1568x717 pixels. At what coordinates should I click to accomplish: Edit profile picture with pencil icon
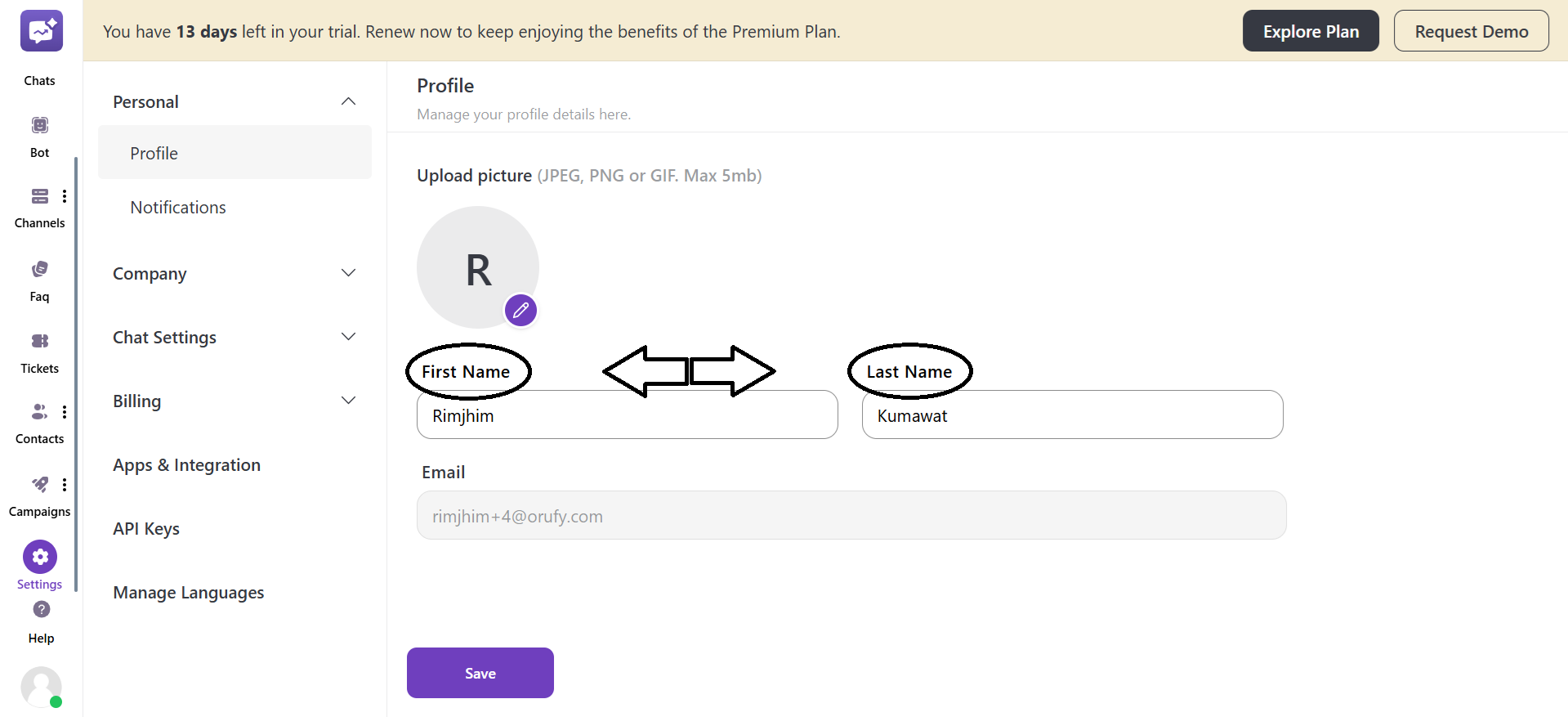(x=520, y=310)
